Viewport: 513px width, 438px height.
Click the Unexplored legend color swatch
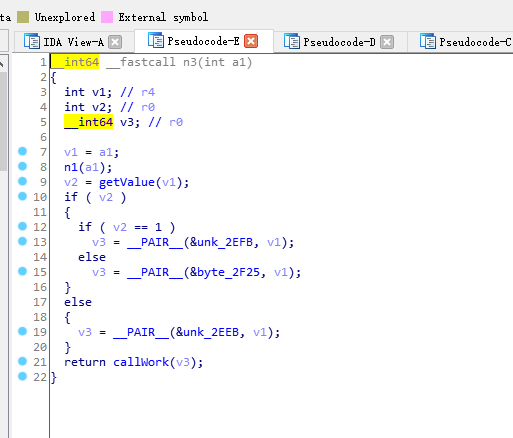(x=23, y=17)
